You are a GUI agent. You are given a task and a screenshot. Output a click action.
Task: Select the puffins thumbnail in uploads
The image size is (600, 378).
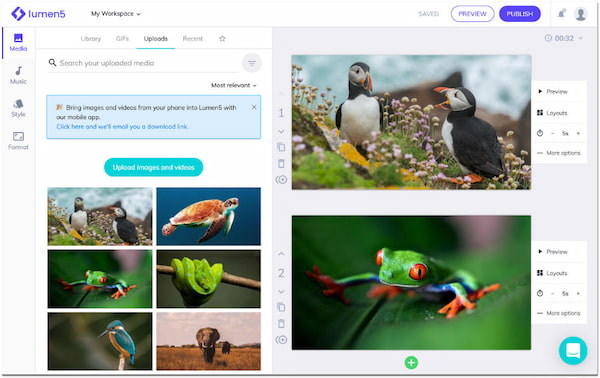pos(100,216)
